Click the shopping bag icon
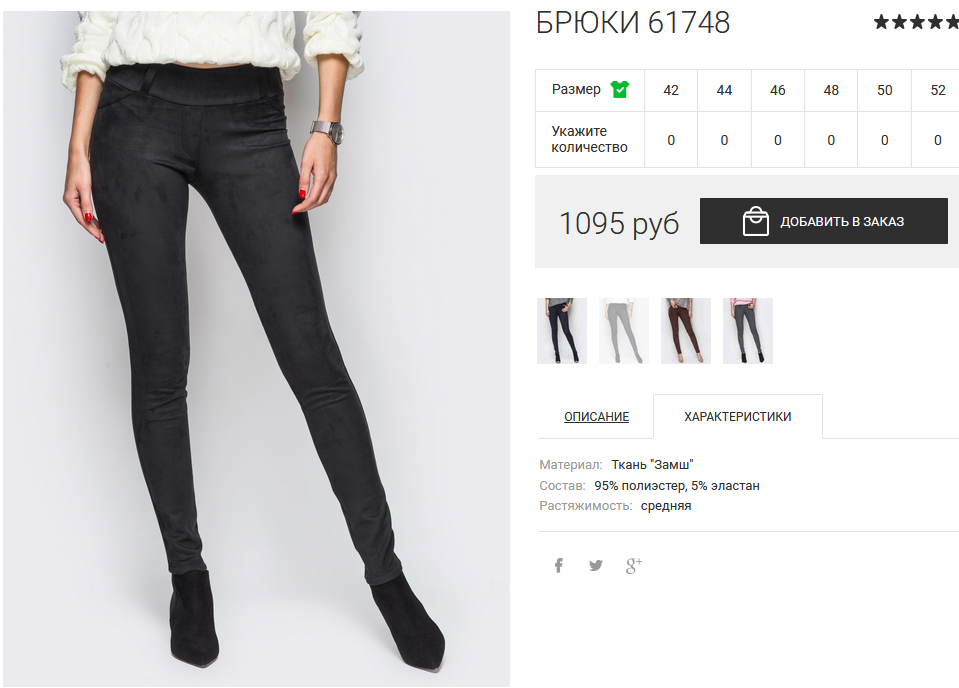 pos(755,221)
